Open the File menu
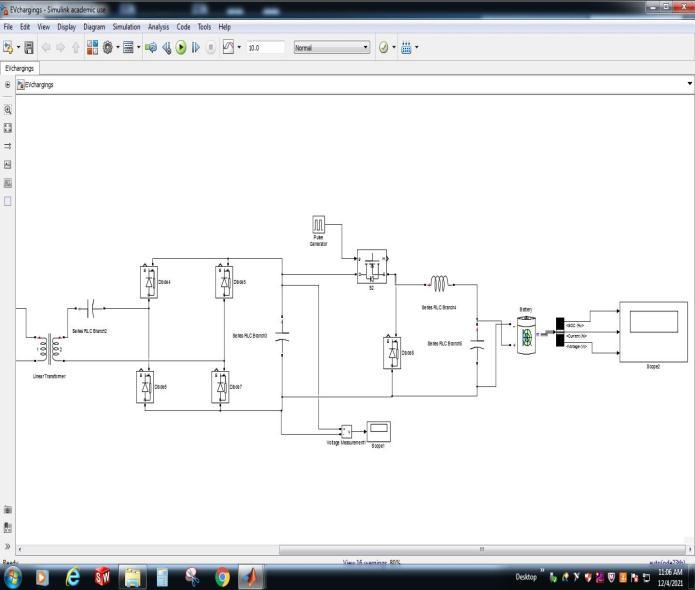This screenshot has width=695, height=590. coord(8,27)
